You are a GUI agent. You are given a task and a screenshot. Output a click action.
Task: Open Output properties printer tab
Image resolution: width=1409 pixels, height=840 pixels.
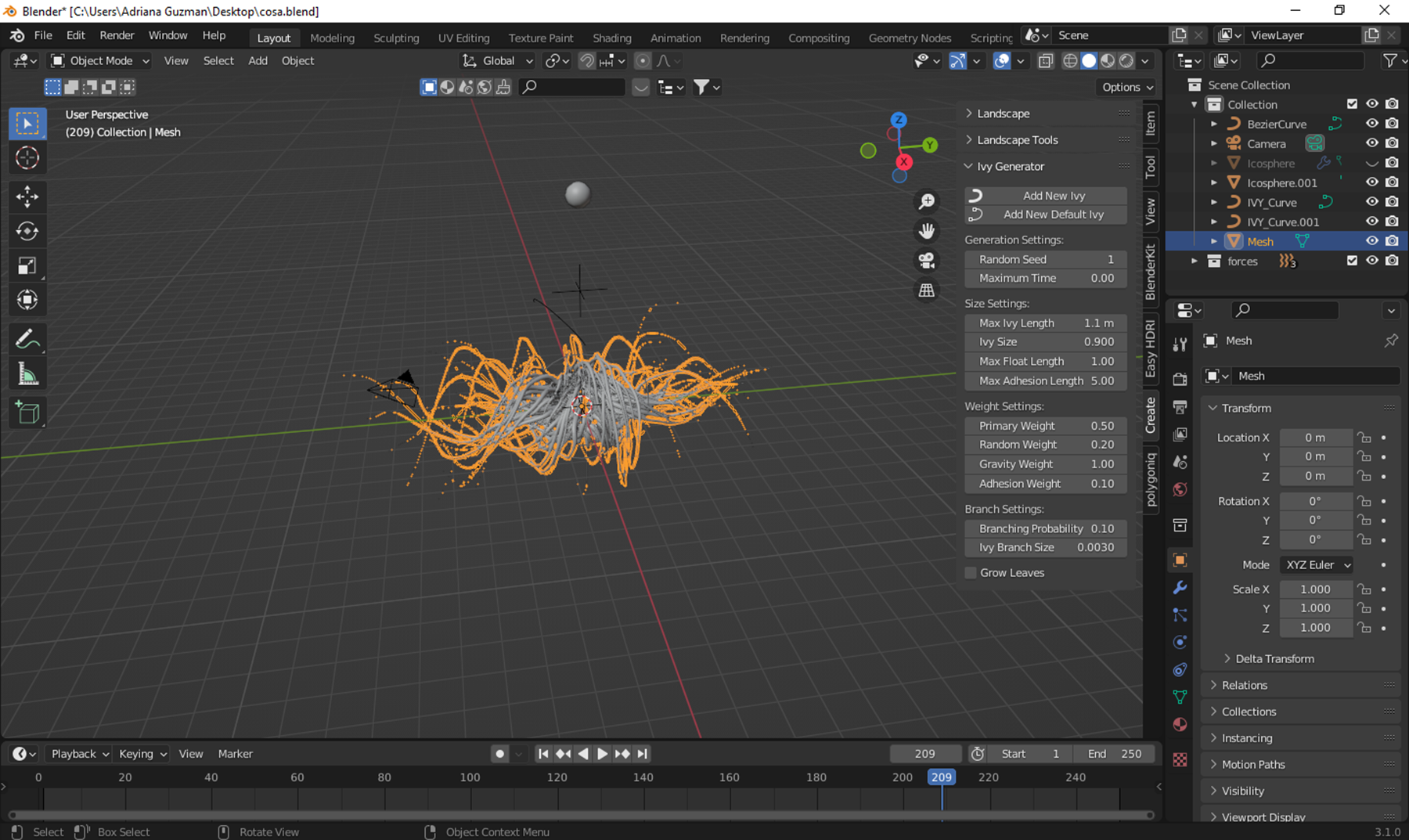(x=1180, y=406)
